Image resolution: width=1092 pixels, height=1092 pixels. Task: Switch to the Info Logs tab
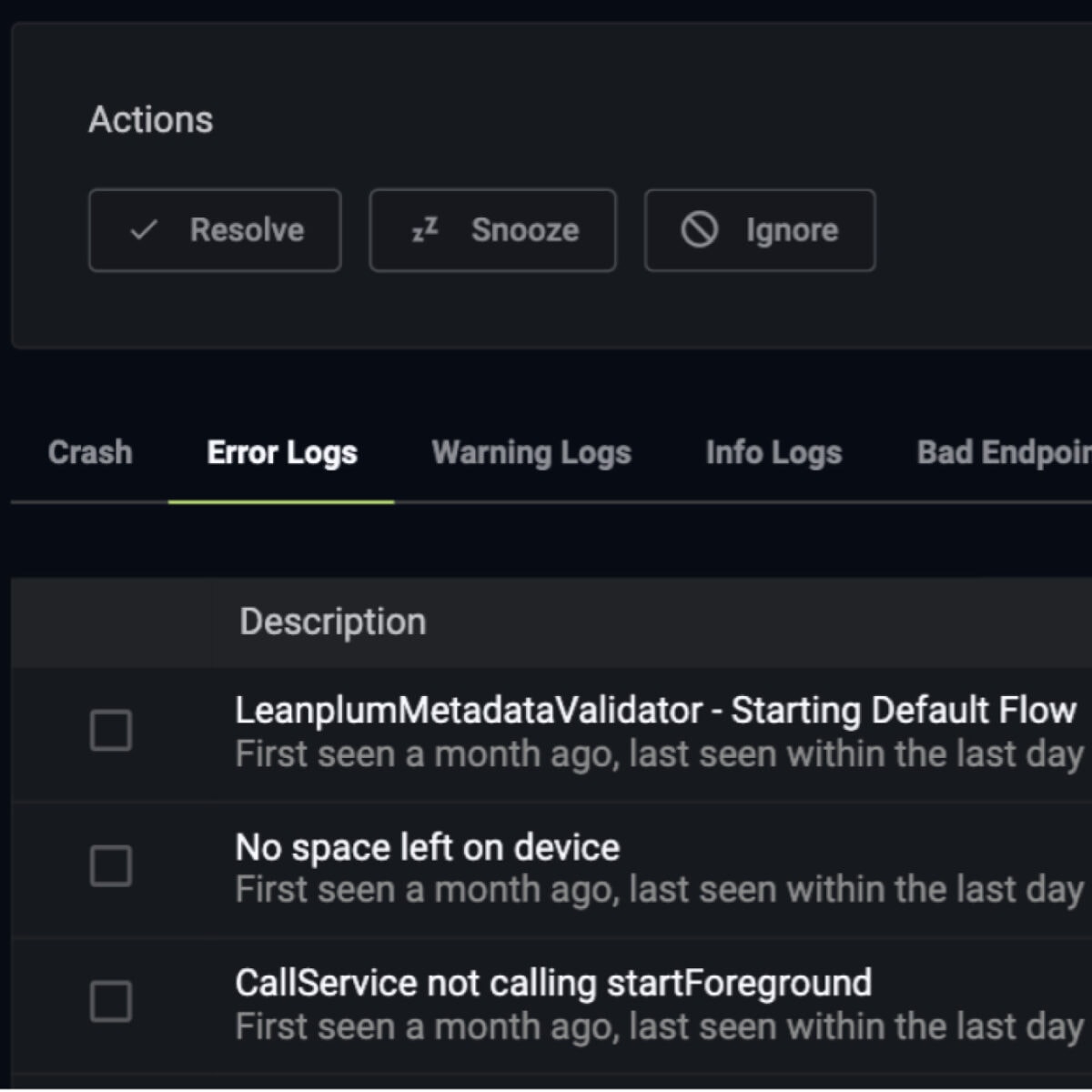[773, 452]
